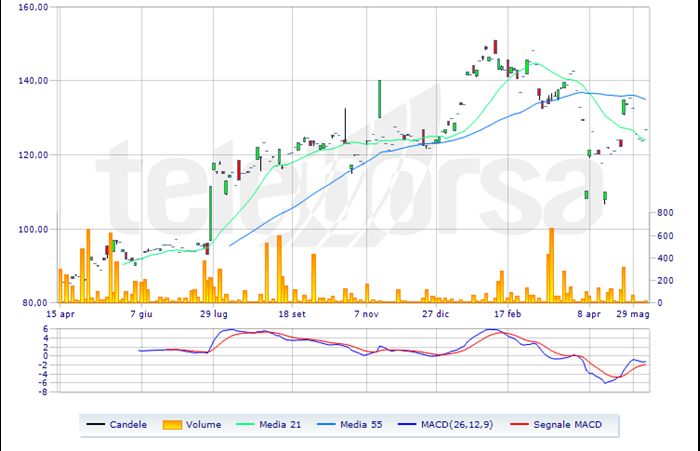Click the 29 lug date label
Viewport: 700px width, 451px height.
[x=213, y=314]
